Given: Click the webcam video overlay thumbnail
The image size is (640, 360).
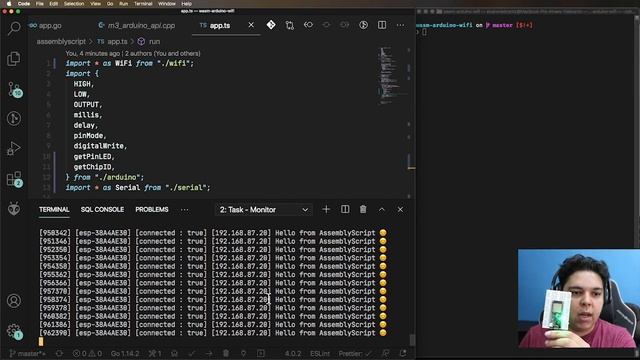Looking at the screenshot, I should [x=578, y=298].
